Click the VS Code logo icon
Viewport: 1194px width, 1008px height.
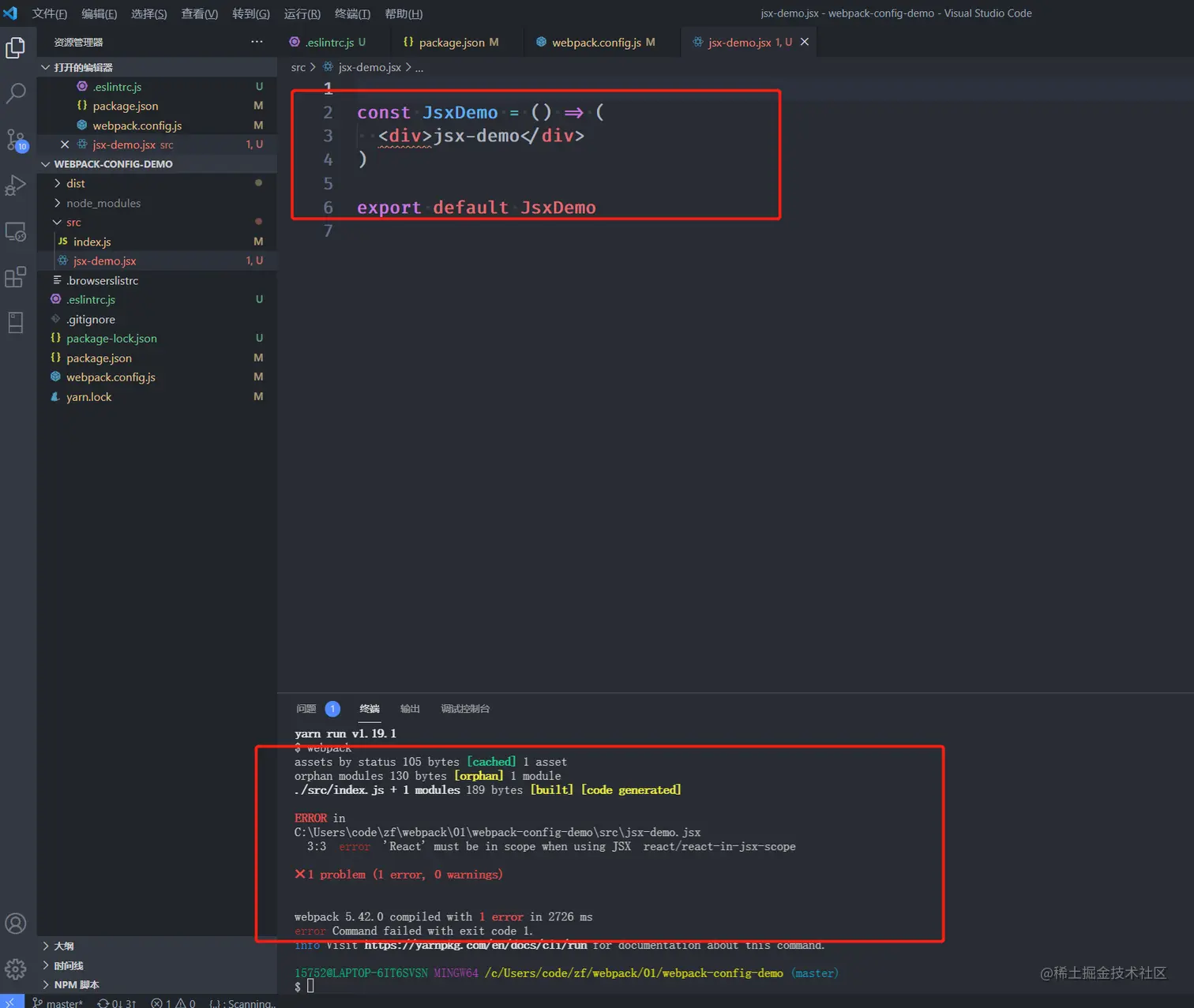click(x=10, y=13)
